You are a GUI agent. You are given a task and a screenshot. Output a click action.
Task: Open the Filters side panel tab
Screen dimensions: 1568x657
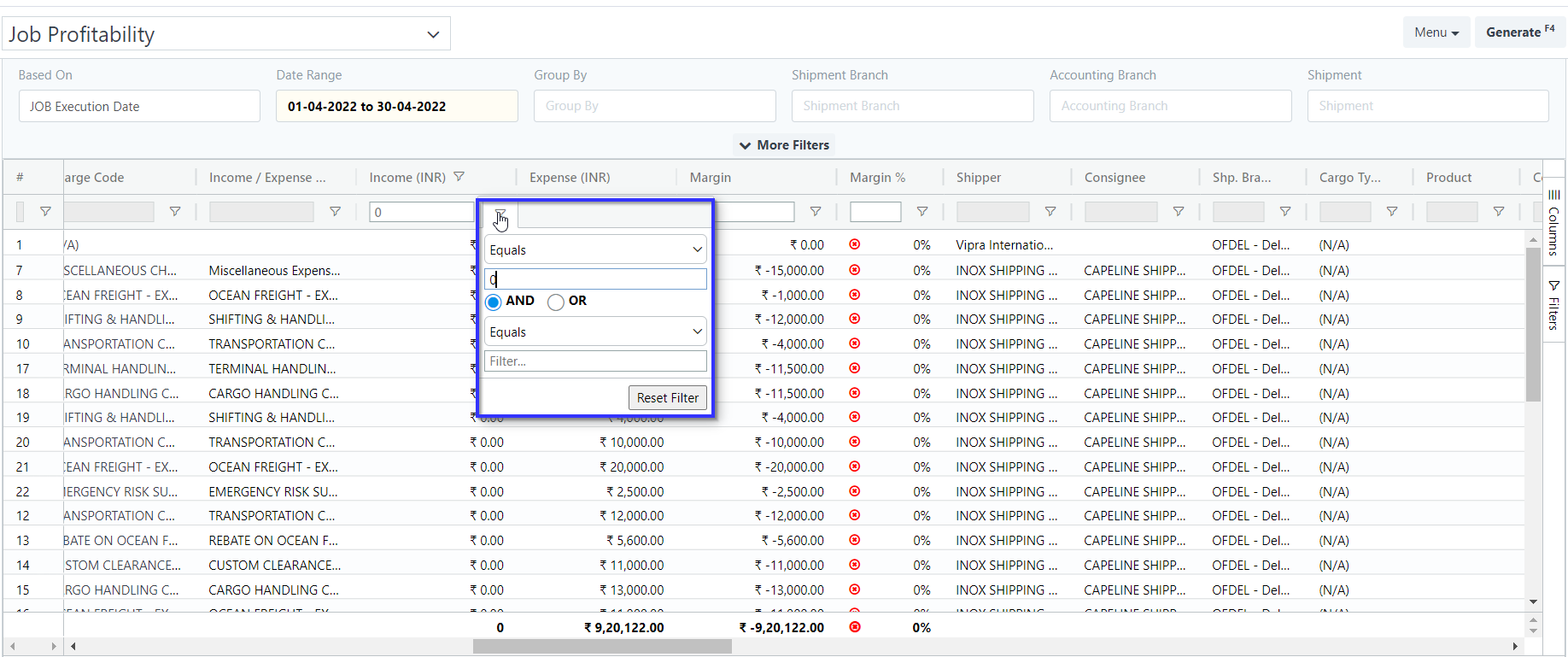1553,305
